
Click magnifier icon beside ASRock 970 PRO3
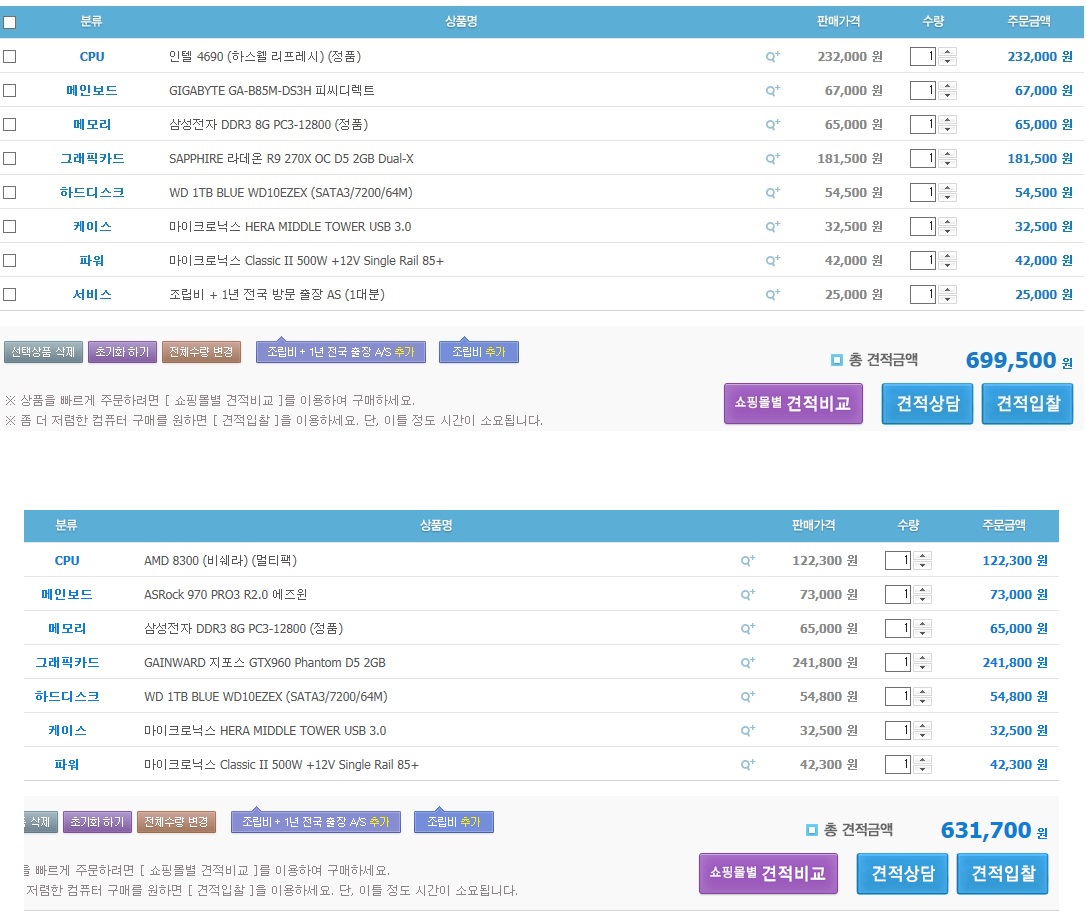747,595
